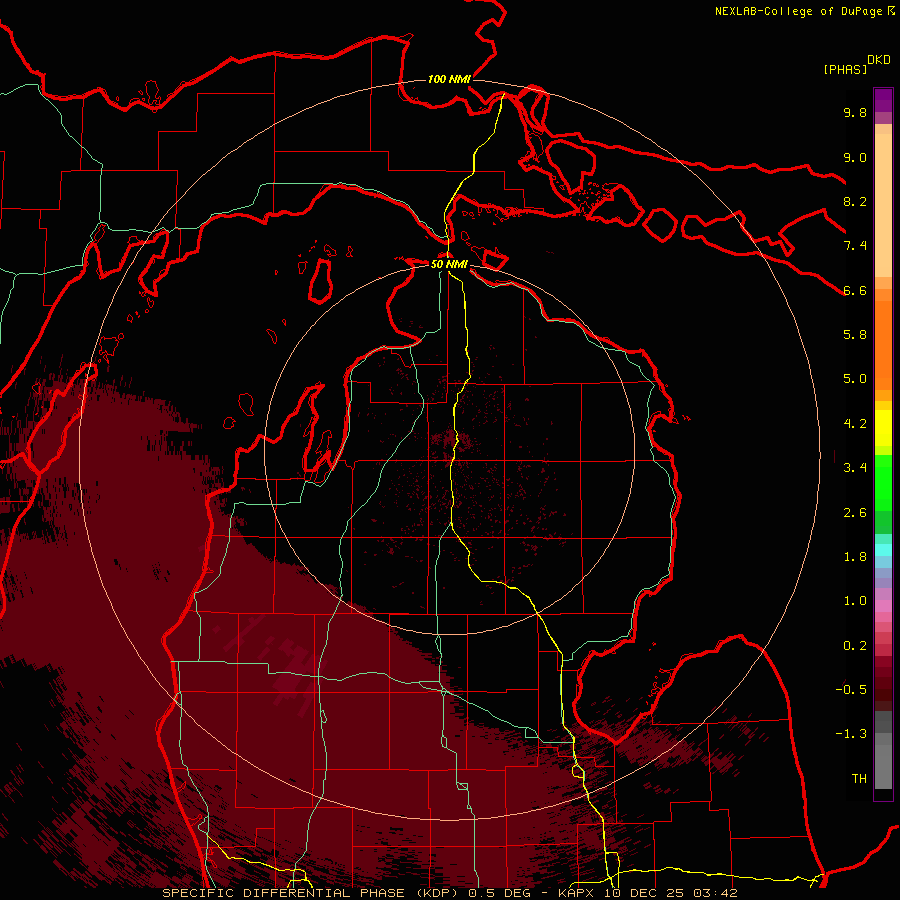Viewport: 900px width, 900px height.
Task: Select the 5.8 scale label
Action: tap(855, 335)
